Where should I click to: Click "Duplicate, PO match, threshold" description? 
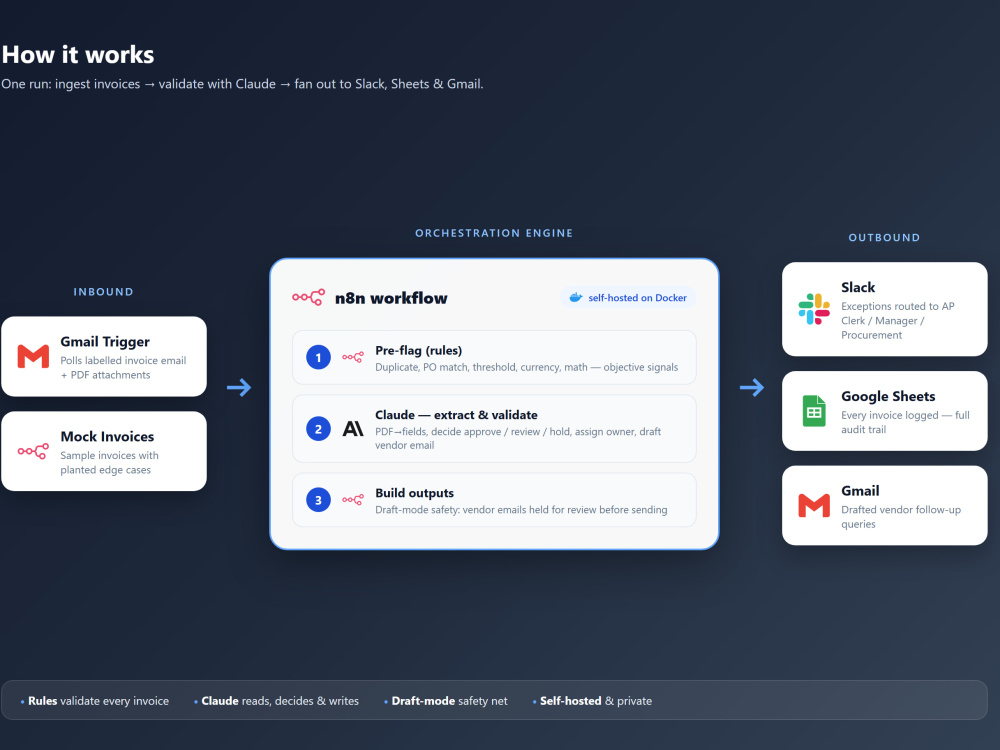[526, 367]
